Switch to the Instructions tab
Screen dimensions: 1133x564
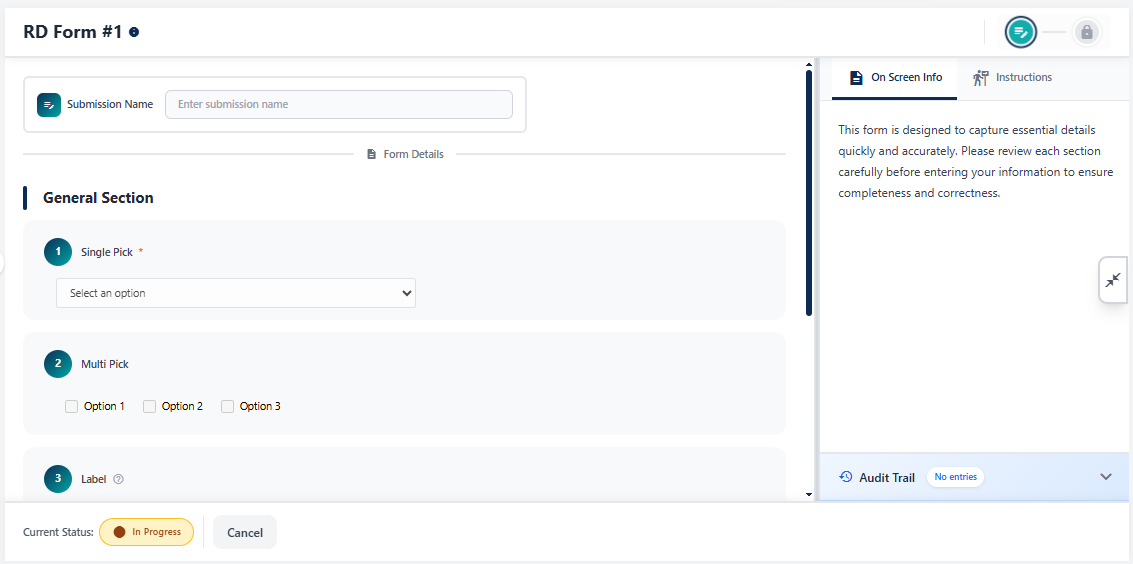pyautogui.click(x=1012, y=78)
